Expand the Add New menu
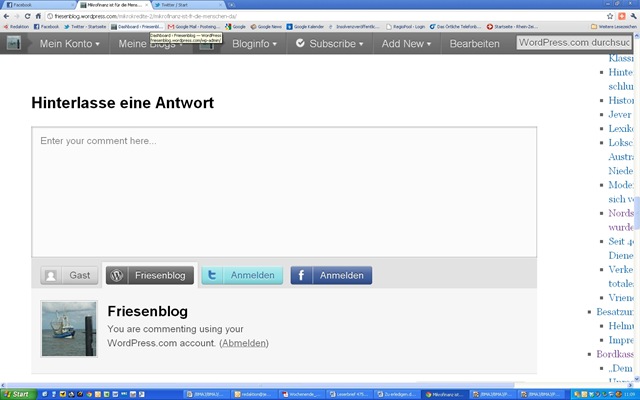This screenshot has height=400, width=640. [x=408, y=44]
